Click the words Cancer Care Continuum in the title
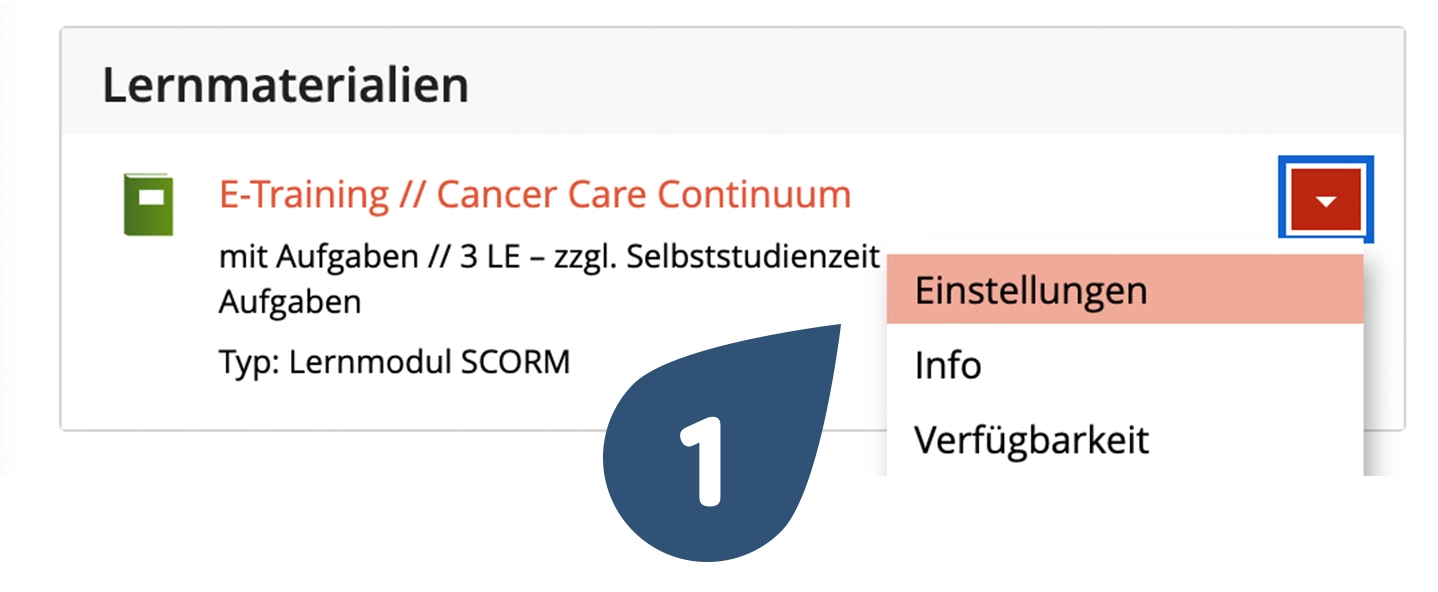Viewport: 1438px width, 592px height. coord(644,194)
